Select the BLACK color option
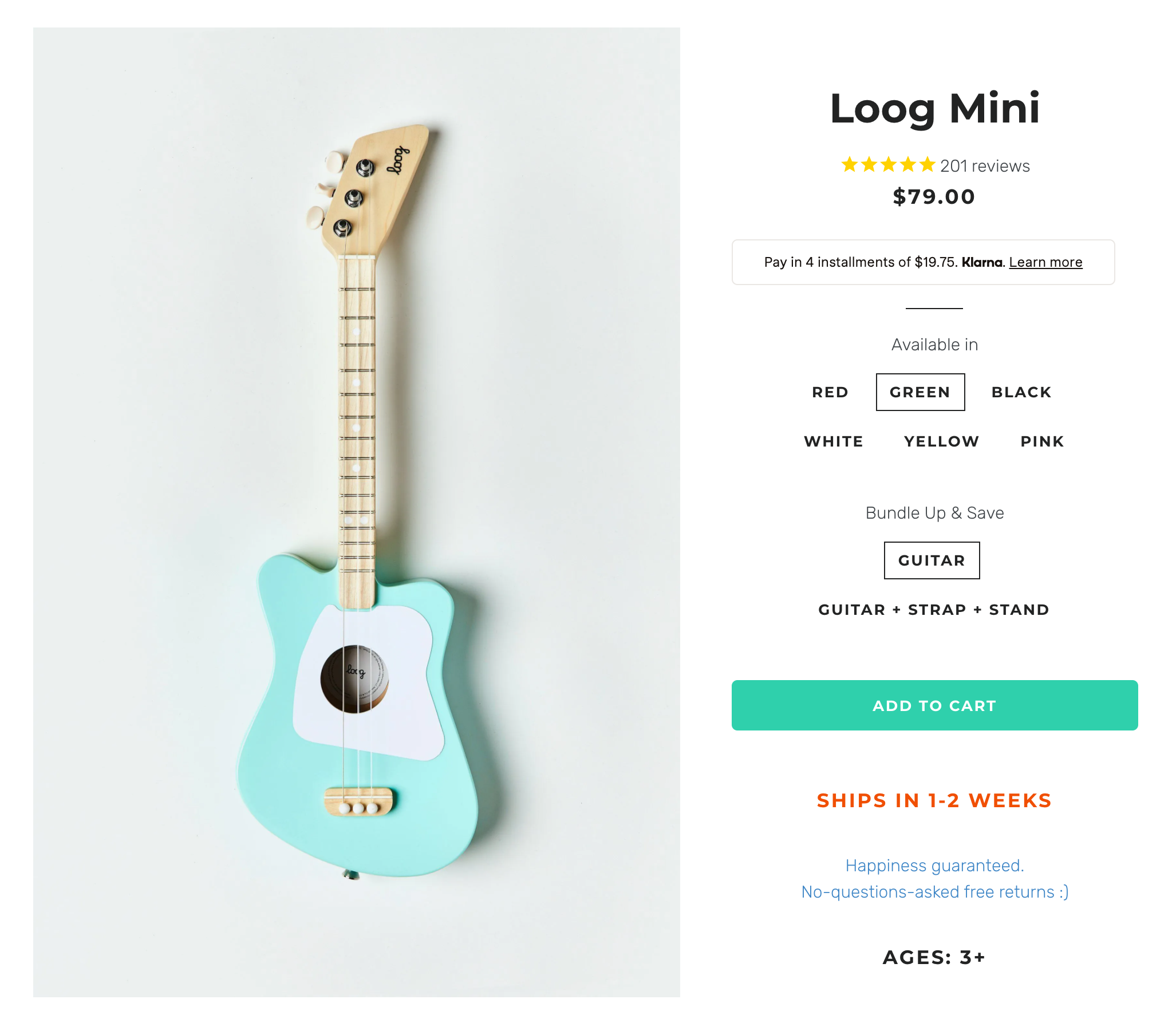1176x1011 pixels. tap(1021, 392)
